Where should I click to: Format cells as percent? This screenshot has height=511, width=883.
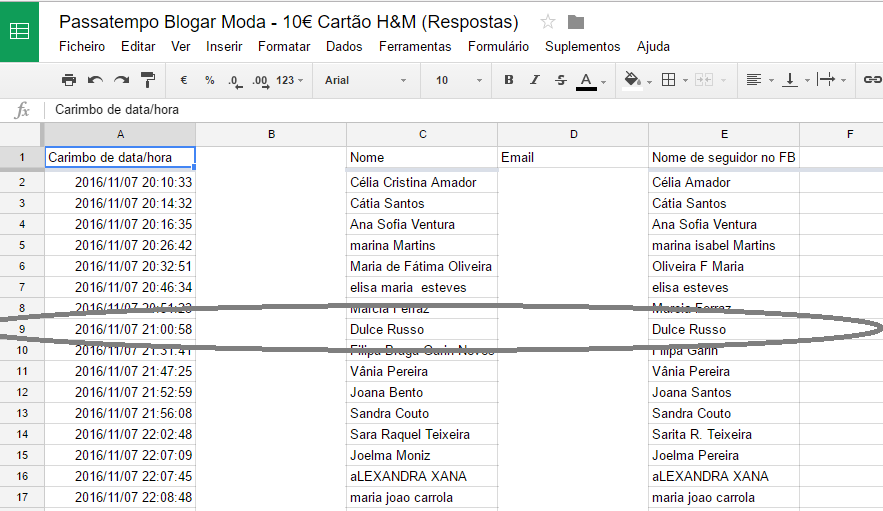pos(209,80)
